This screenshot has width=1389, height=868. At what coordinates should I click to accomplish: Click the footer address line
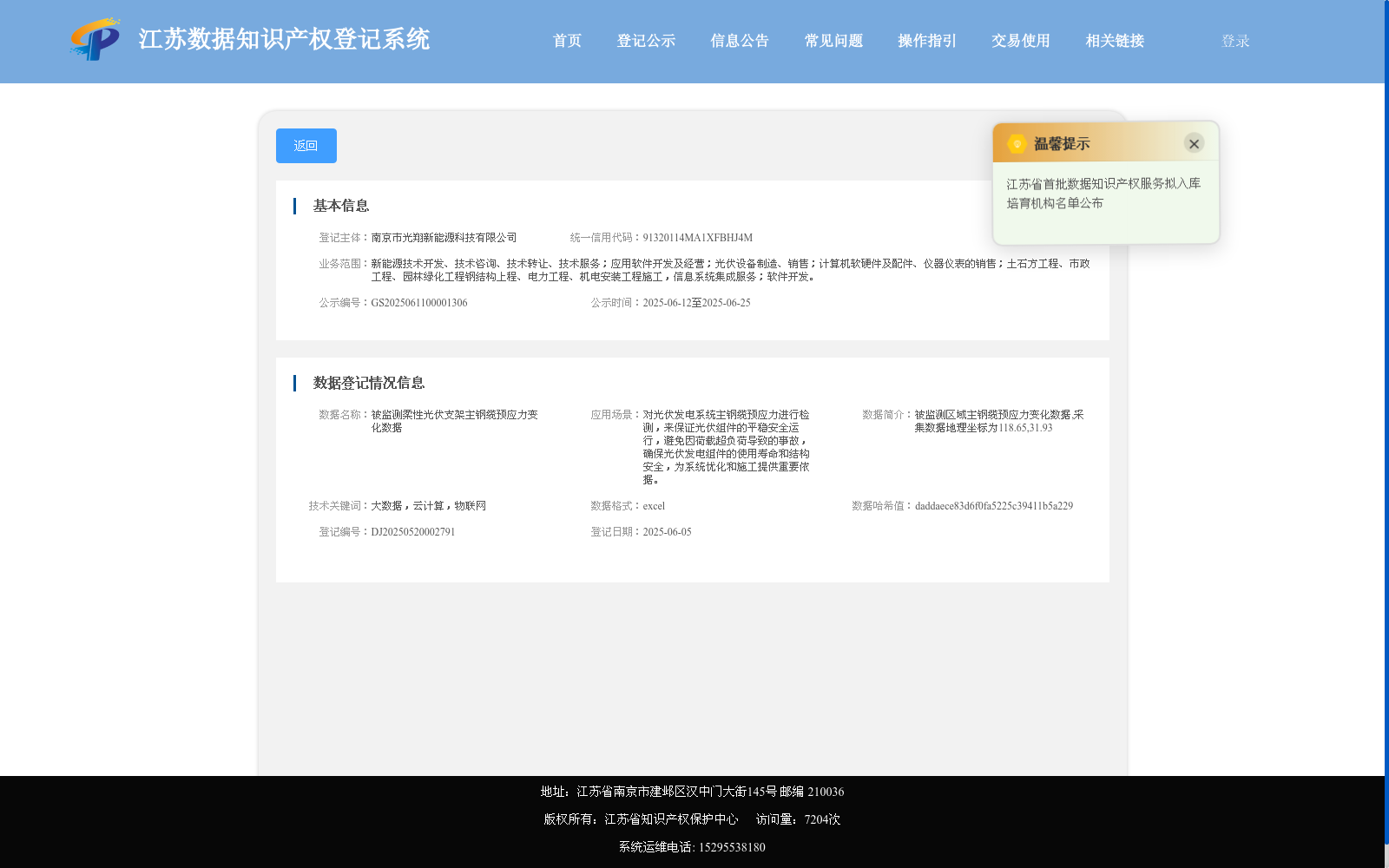(x=692, y=792)
